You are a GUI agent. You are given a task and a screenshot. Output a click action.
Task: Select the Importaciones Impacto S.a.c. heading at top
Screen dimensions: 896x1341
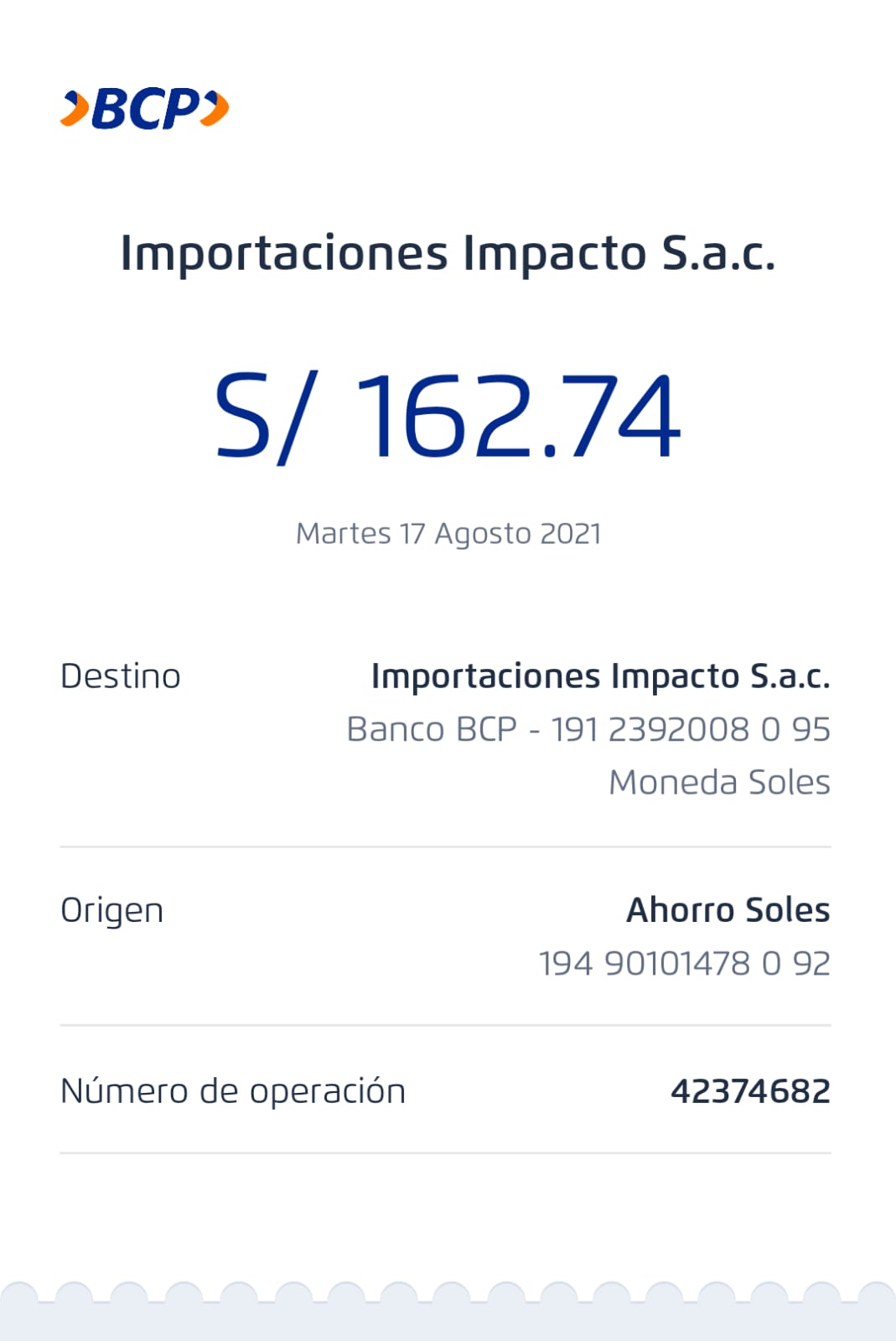448,252
